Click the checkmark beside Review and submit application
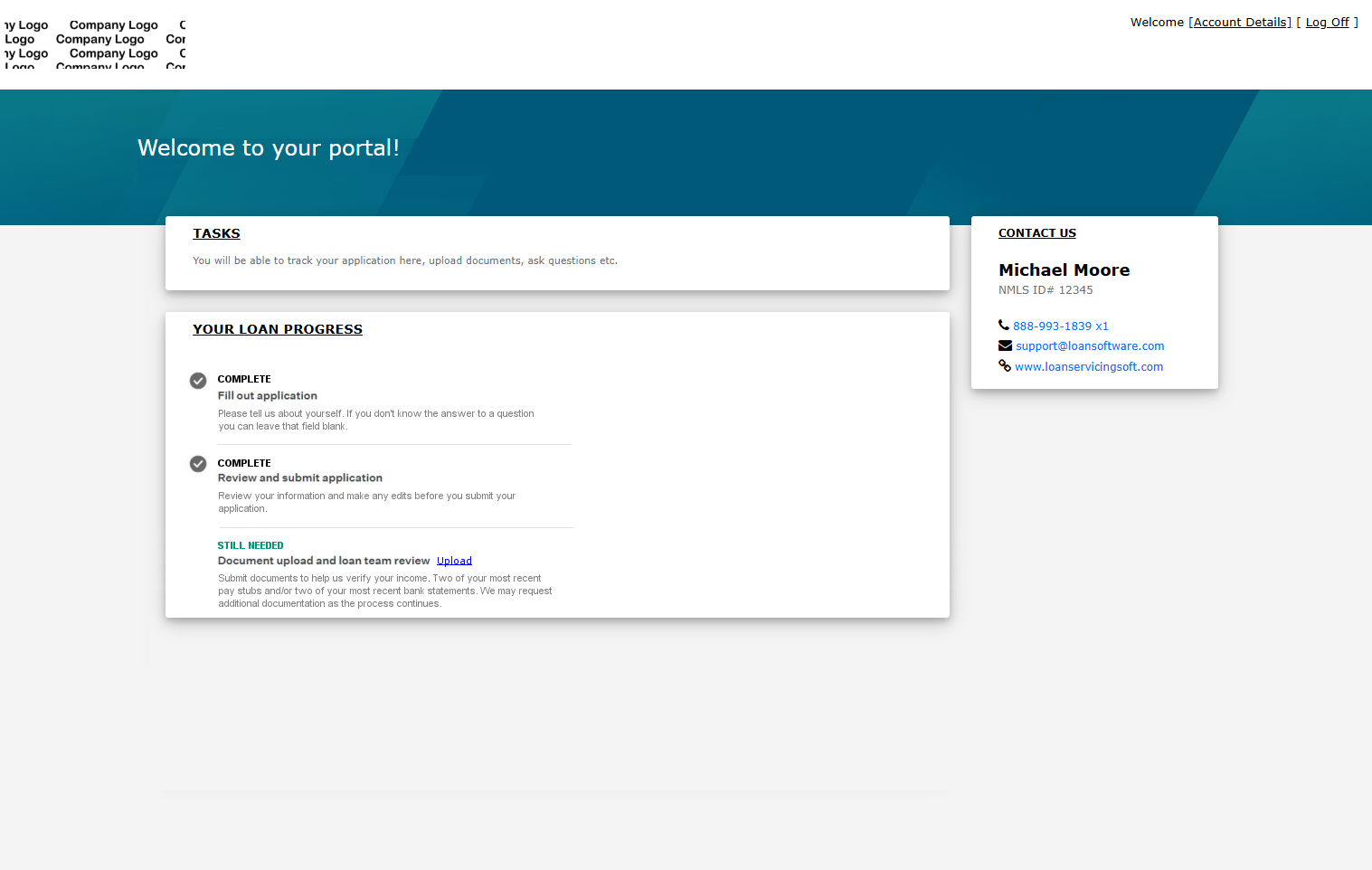 (198, 464)
